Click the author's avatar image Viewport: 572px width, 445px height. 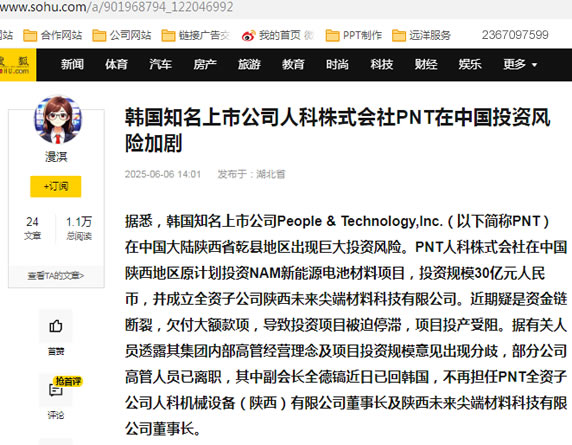coord(58,120)
